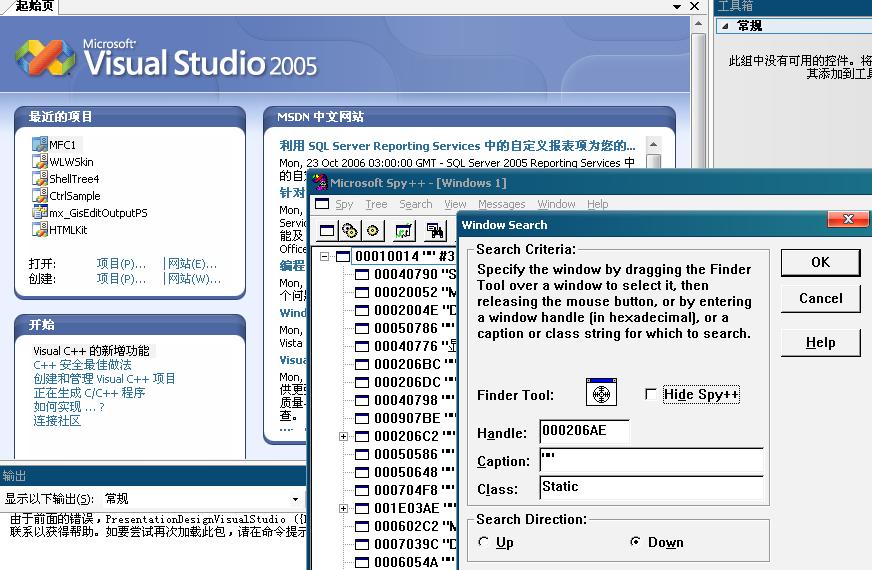Screen dimensions: 872x570
Task: Click the 起始页 tab
Action: pos(33,6)
